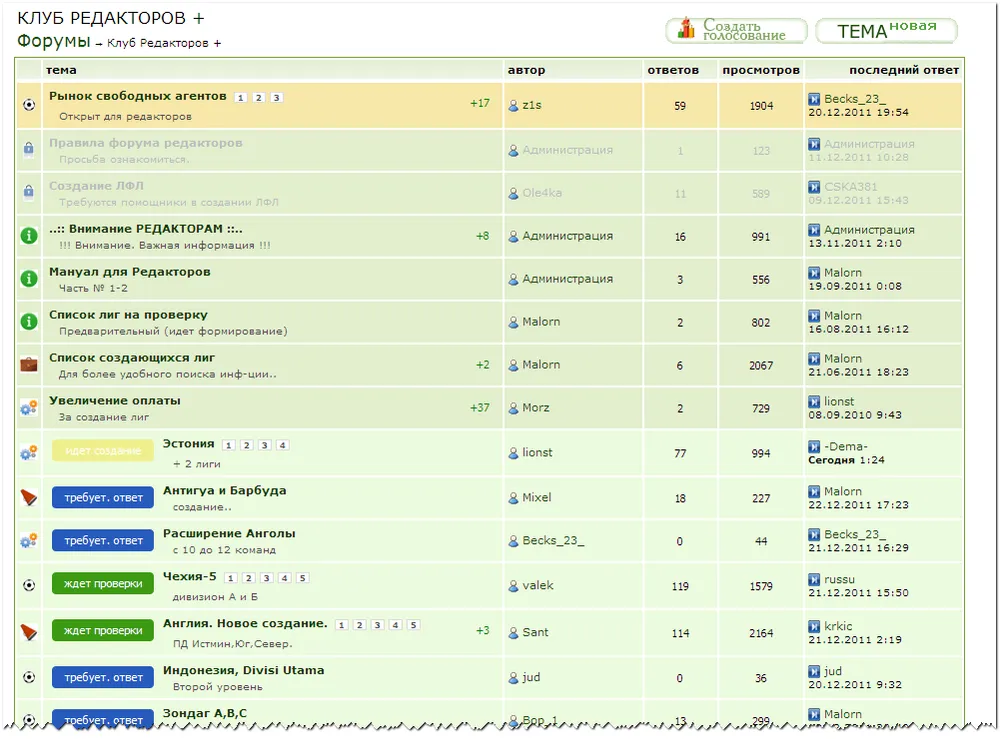Click the просмотров column header
The width and height of the screenshot is (1000, 739).
tap(761, 70)
